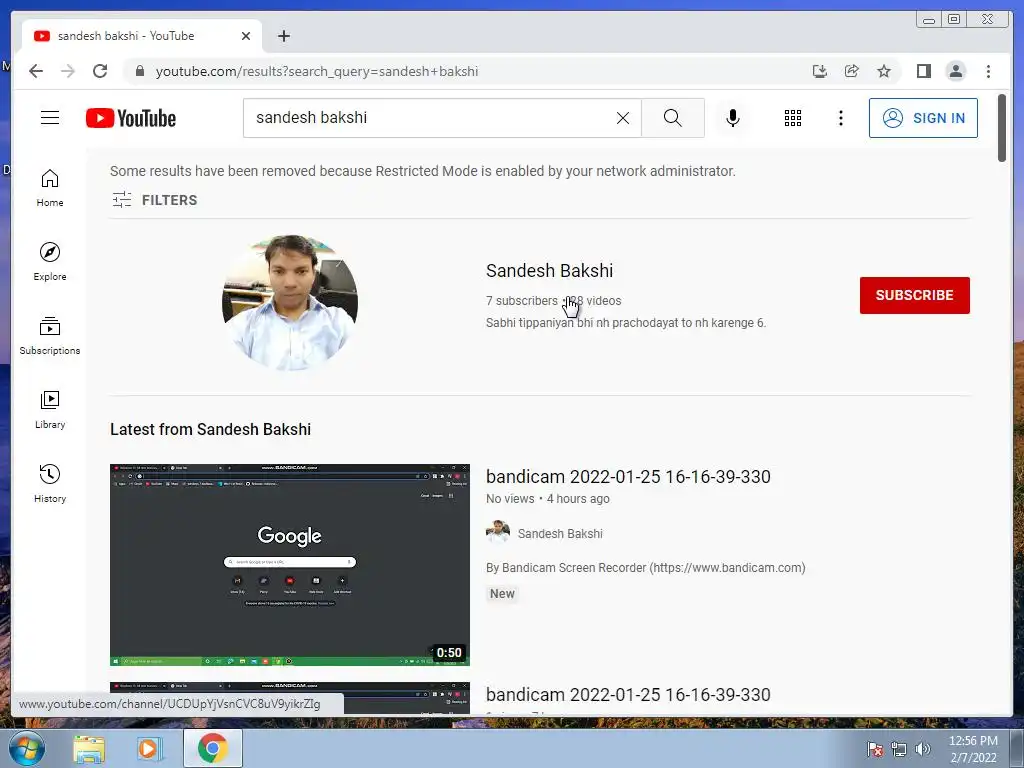Open the volume control in system tray
The width and height of the screenshot is (1024, 768).
[923, 749]
